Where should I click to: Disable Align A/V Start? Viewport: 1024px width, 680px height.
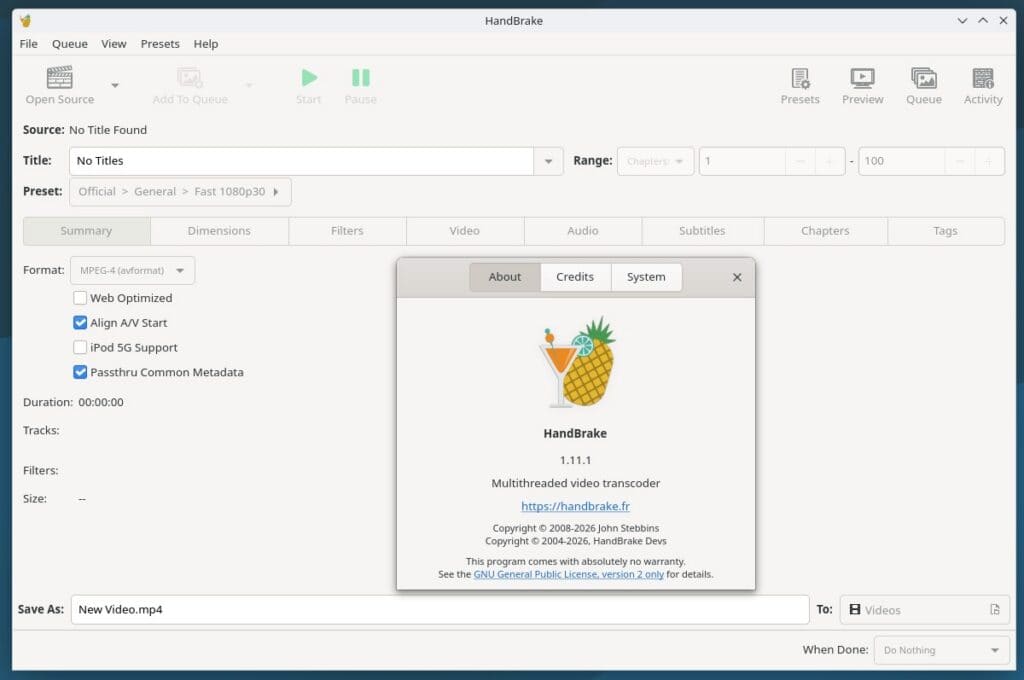(79, 322)
